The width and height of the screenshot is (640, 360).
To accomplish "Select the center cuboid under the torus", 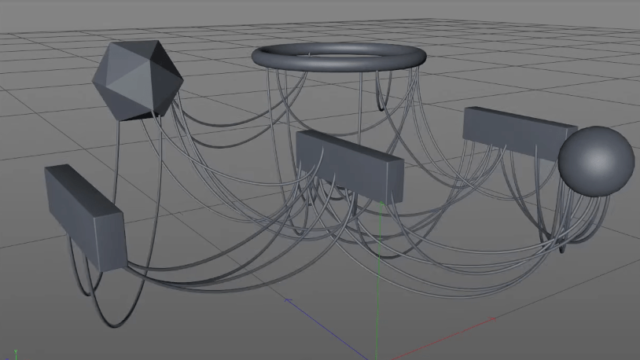I will [x=350, y=166].
